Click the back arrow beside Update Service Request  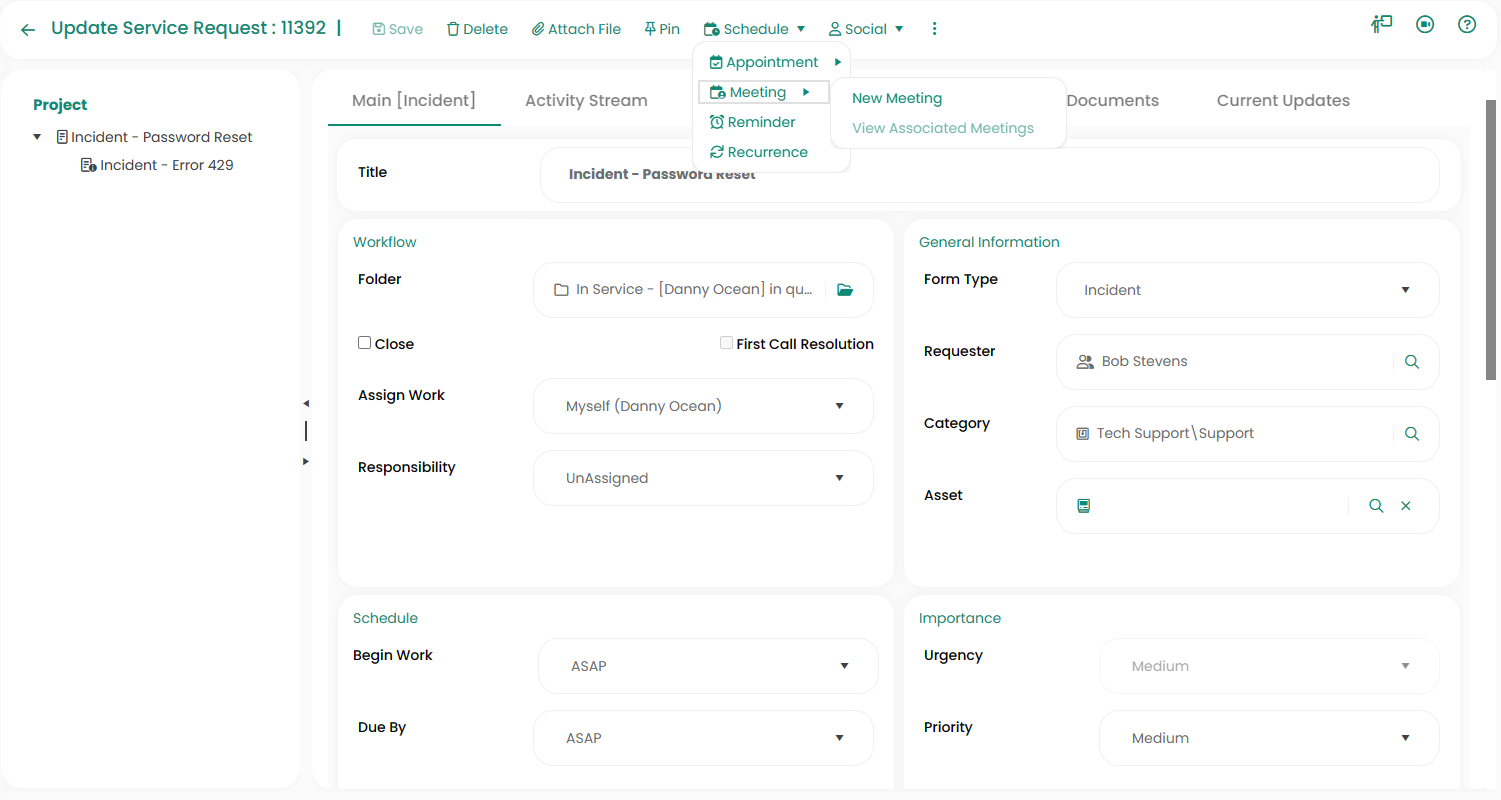(x=28, y=30)
